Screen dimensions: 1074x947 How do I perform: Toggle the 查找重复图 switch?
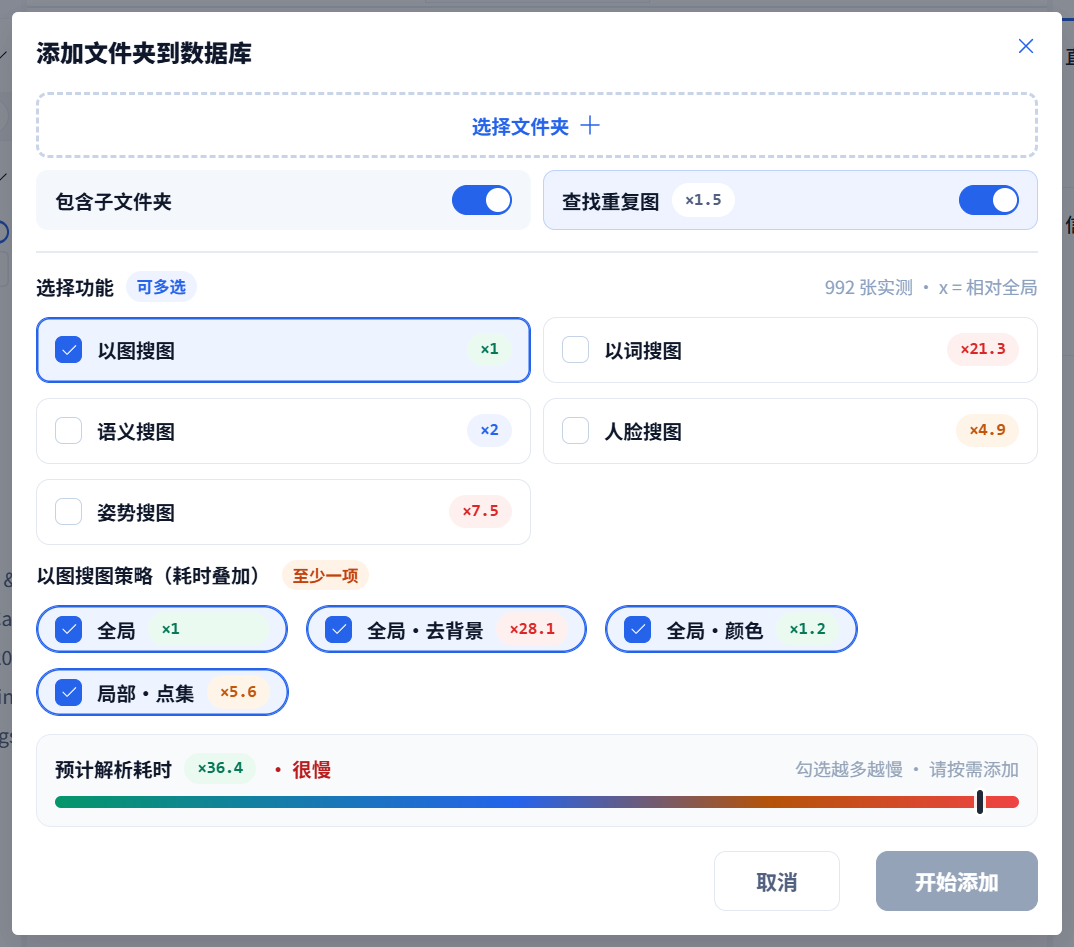coord(988,201)
